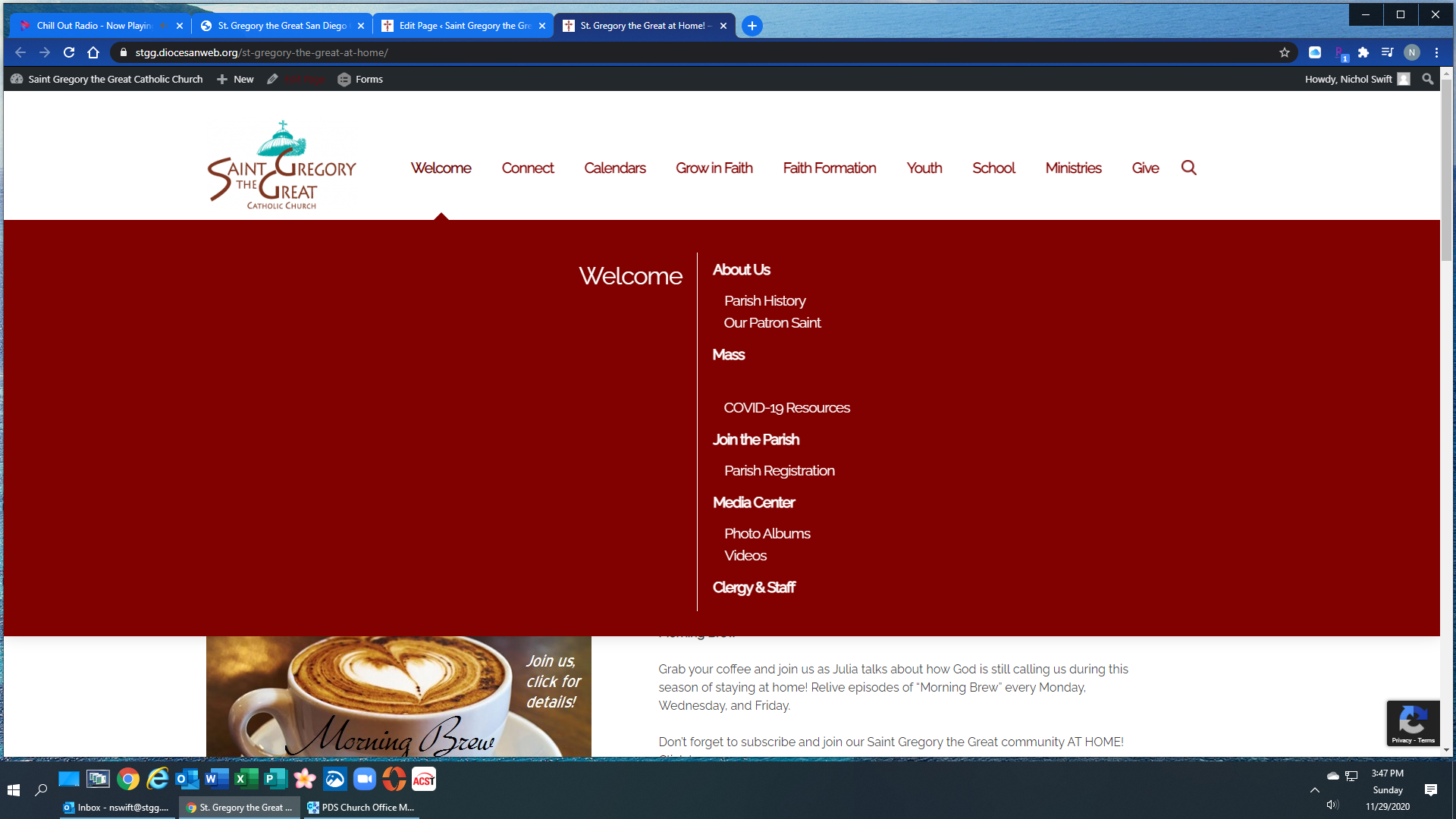
Task: Open the Calendars menu item
Action: pyautogui.click(x=614, y=168)
